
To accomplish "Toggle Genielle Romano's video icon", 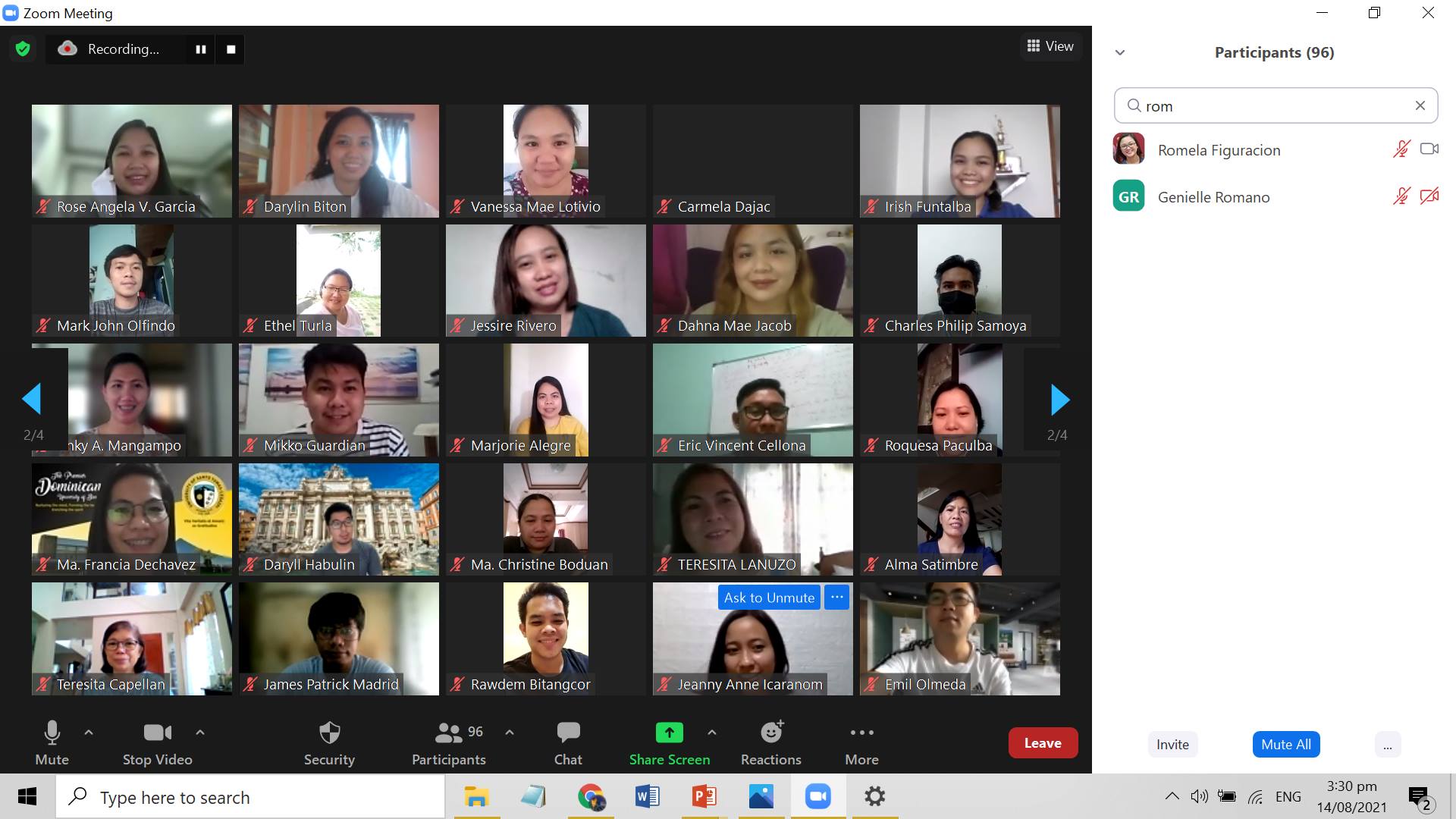I will (x=1429, y=196).
